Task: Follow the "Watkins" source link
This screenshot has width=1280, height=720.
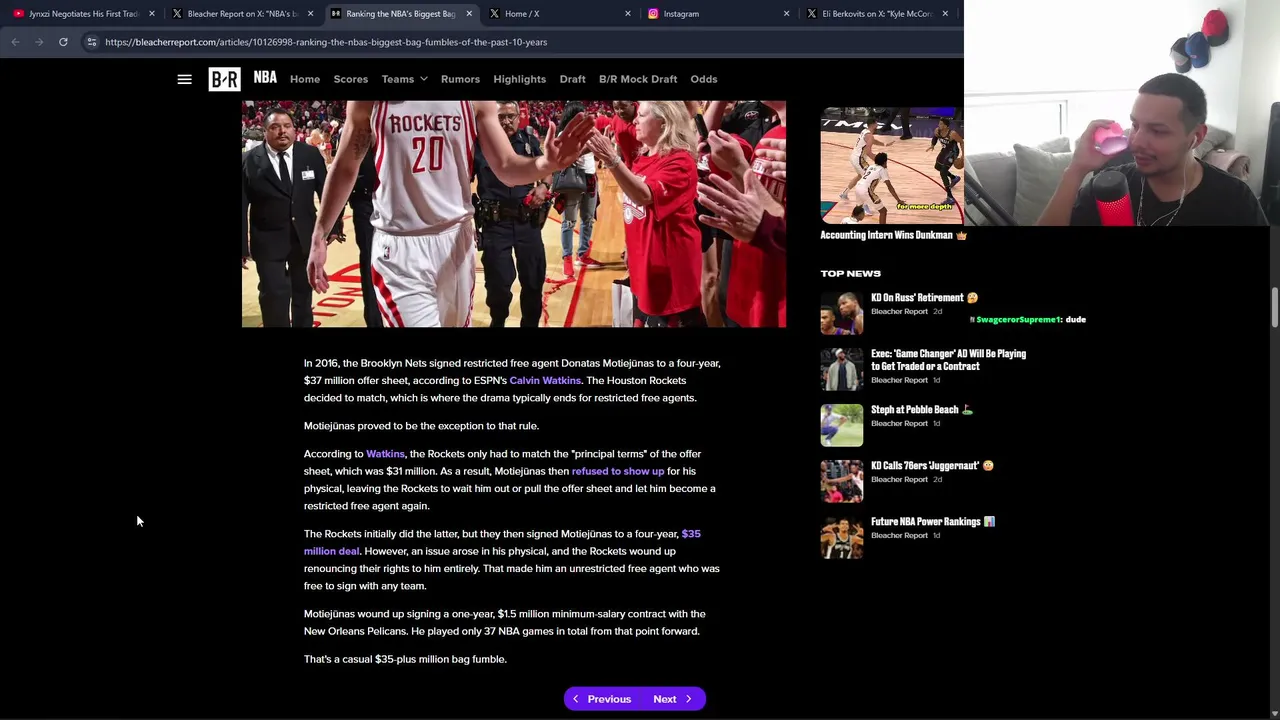Action: (x=385, y=454)
